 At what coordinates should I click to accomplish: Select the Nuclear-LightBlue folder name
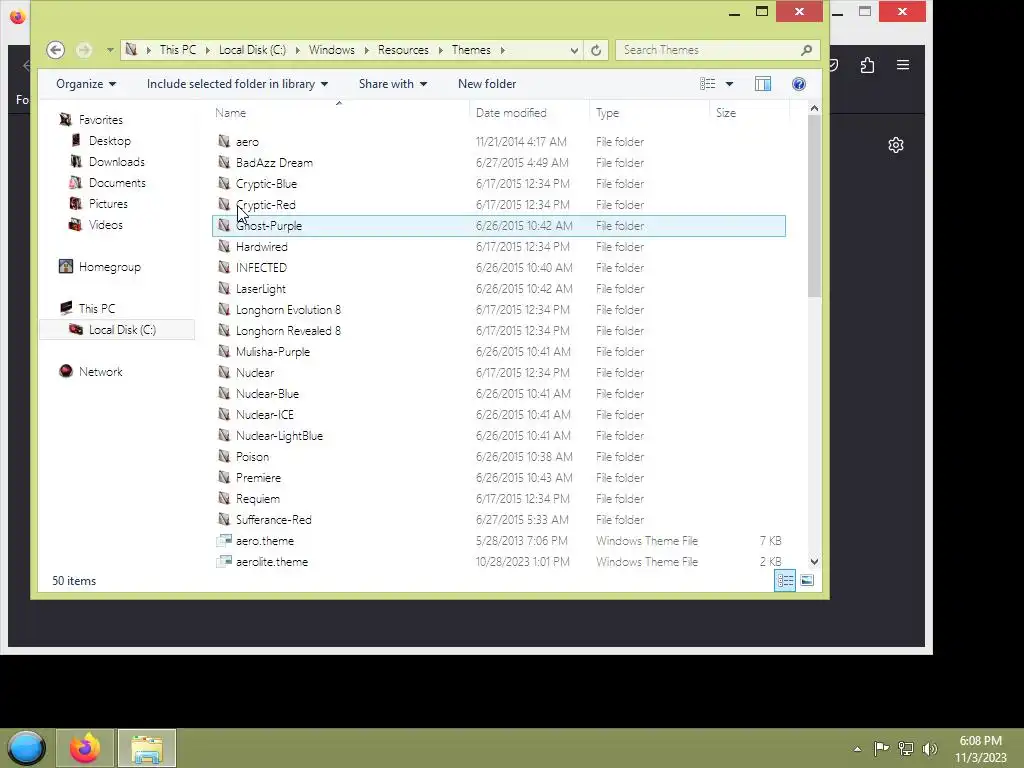[279, 436]
